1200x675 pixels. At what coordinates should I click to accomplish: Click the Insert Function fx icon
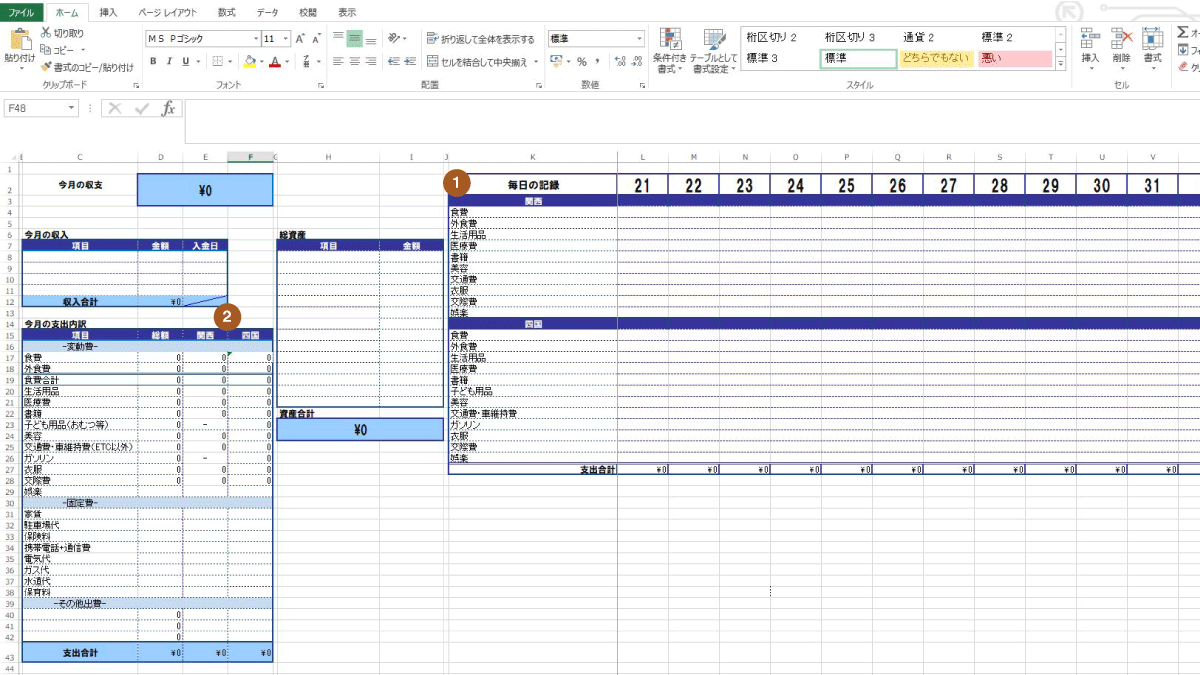[x=168, y=108]
